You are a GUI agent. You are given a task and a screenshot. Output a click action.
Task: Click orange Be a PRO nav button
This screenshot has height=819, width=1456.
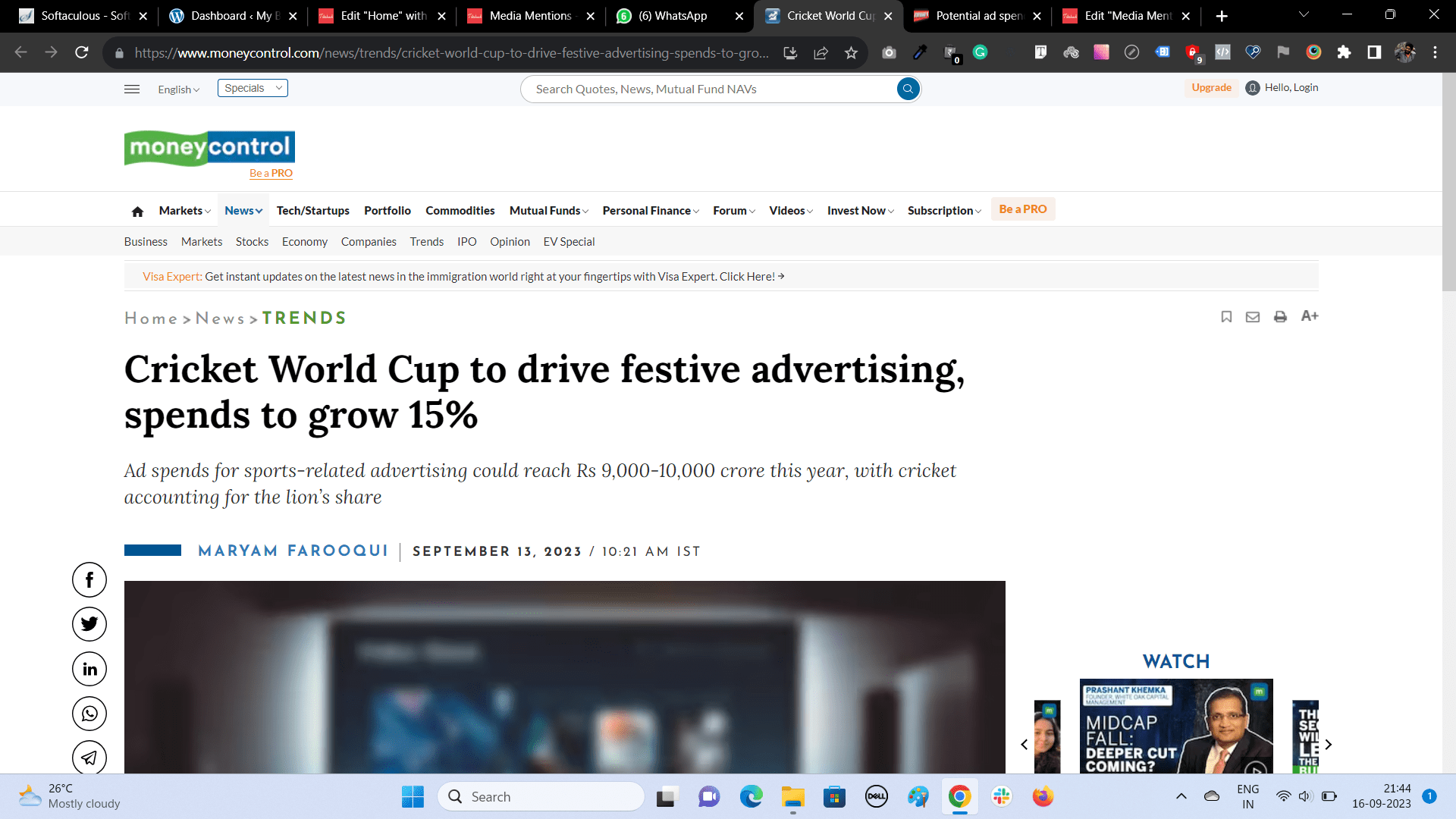[1023, 209]
